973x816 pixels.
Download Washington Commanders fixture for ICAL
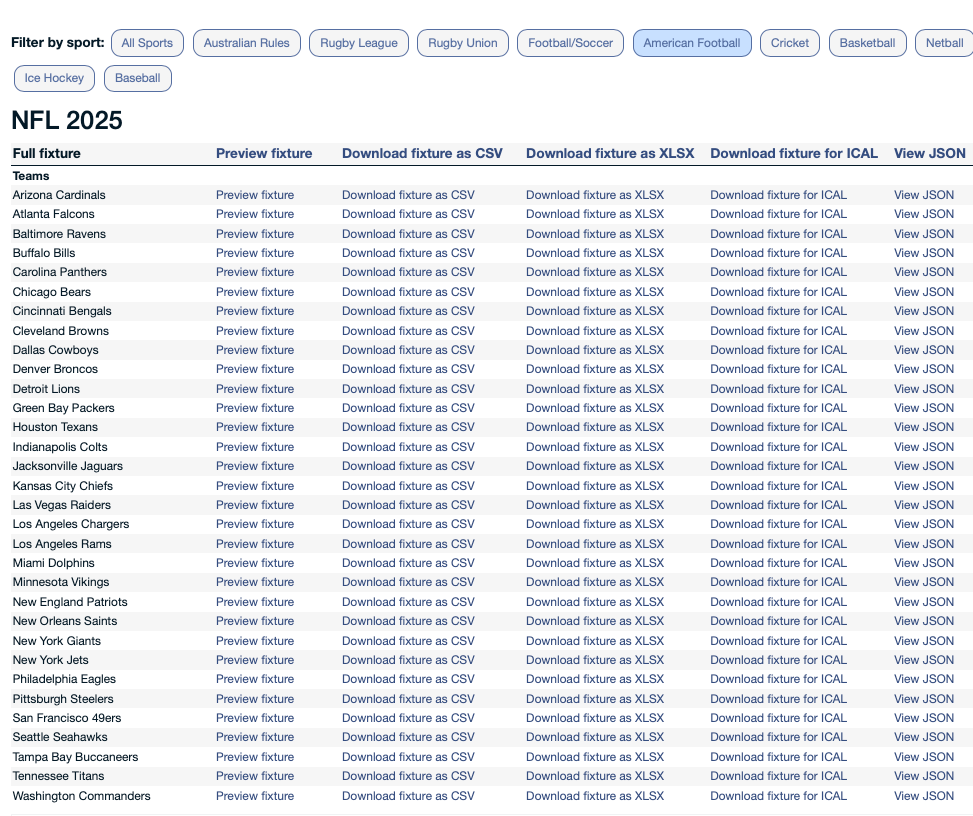tap(778, 796)
